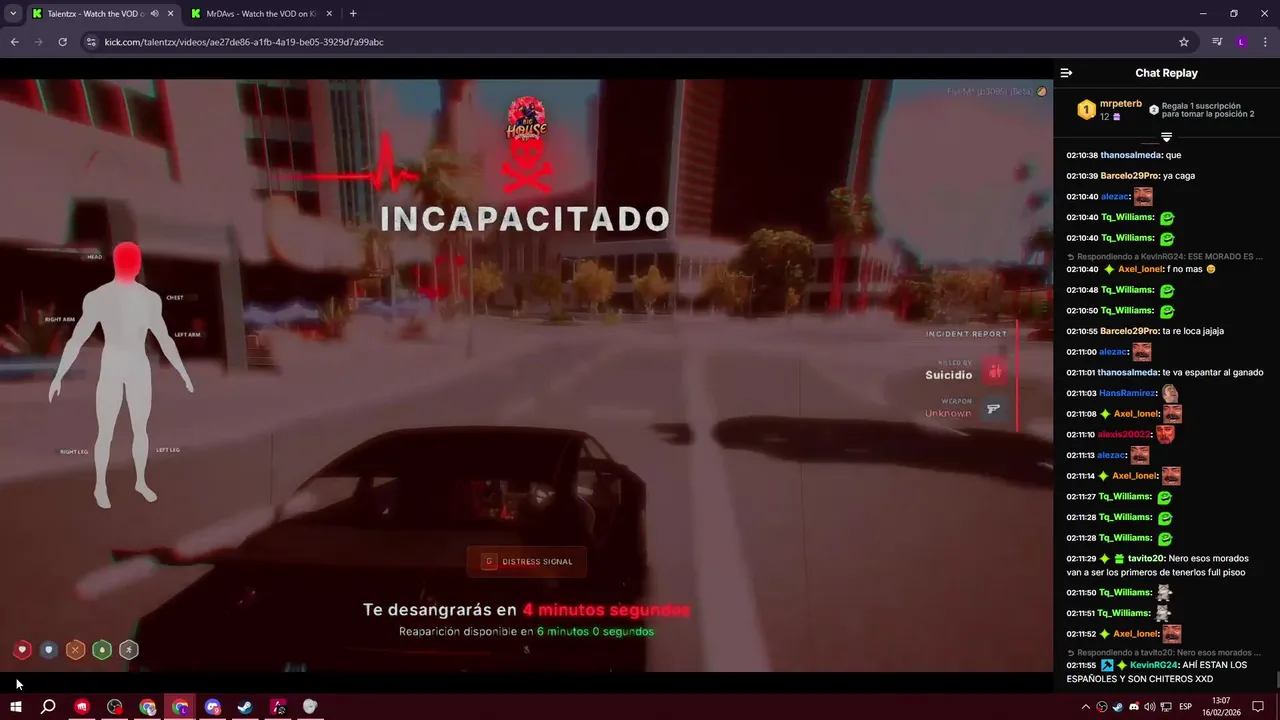Click the green thirst status icon
1280x720 pixels.
102,650
